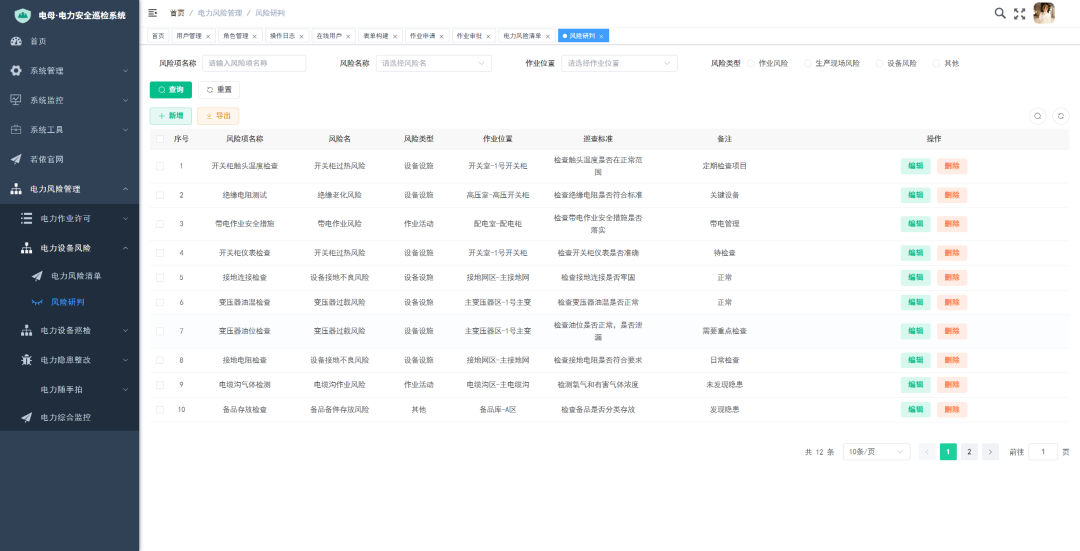Click the search magnifier icon in top header

pyautogui.click(x=1000, y=13)
